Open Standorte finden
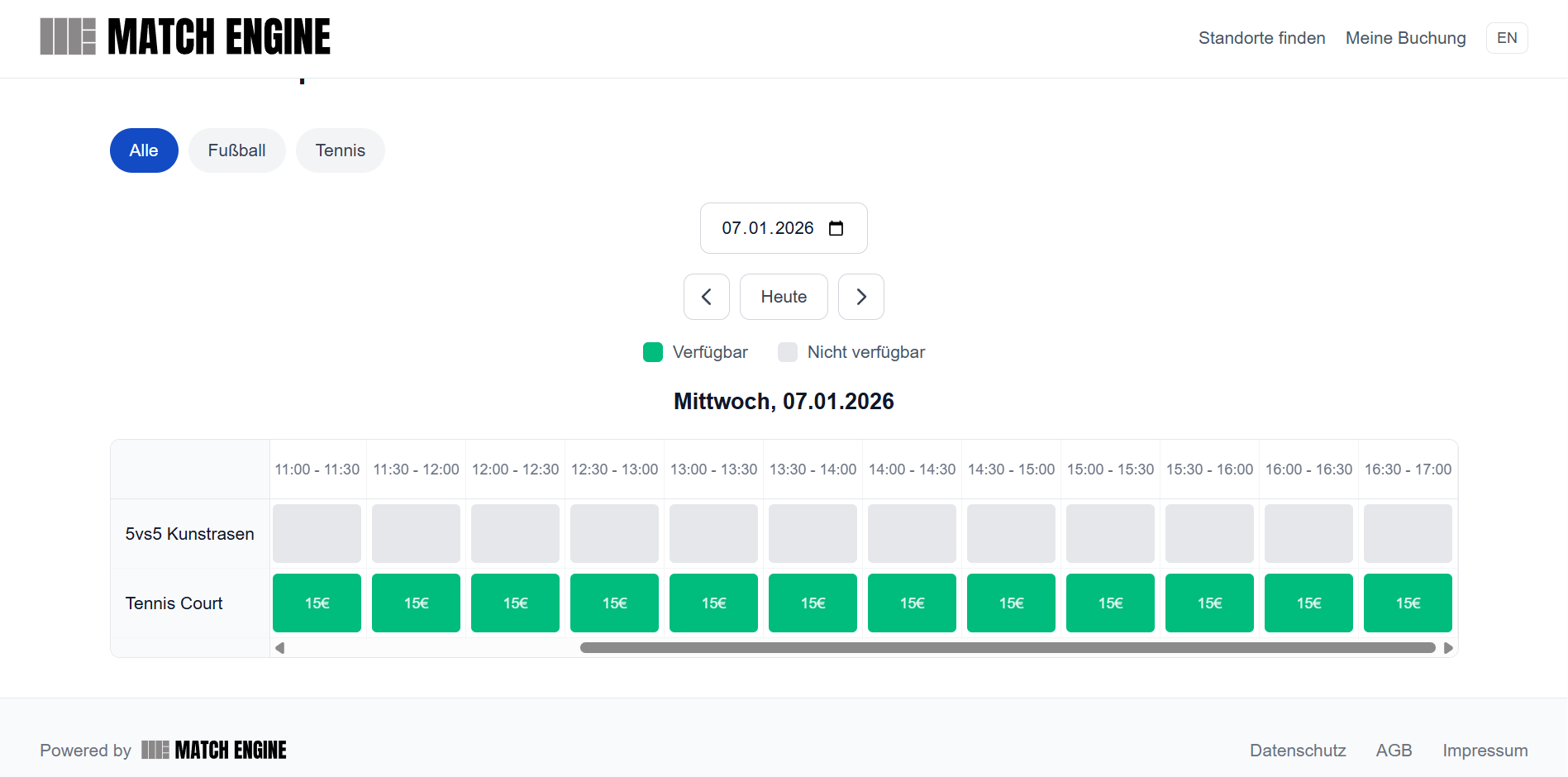The height and width of the screenshot is (777, 1568). (x=1261, y=38)
